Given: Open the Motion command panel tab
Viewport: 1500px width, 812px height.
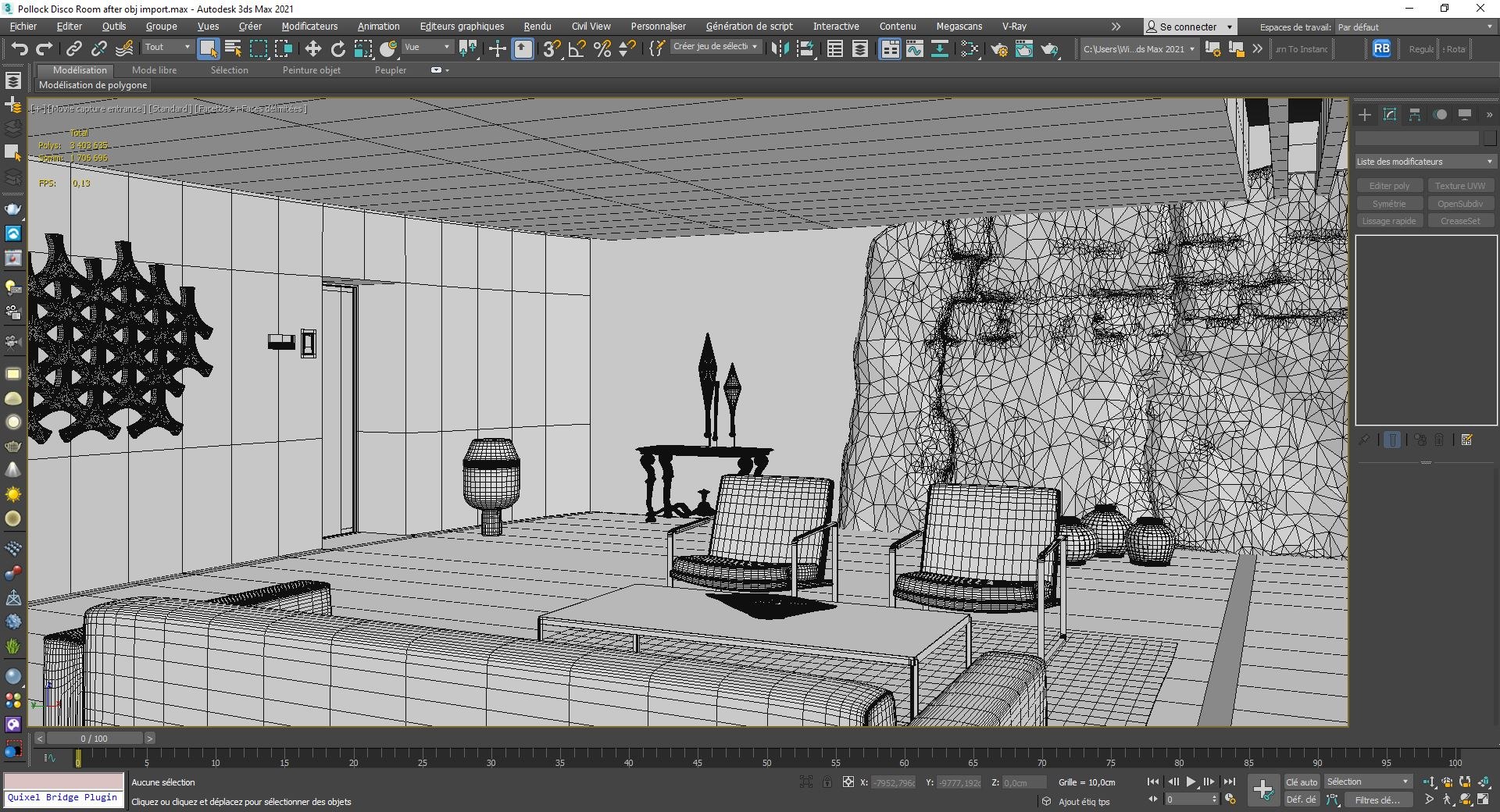Looking at the screenshot, I should [x=1440, y=115].
